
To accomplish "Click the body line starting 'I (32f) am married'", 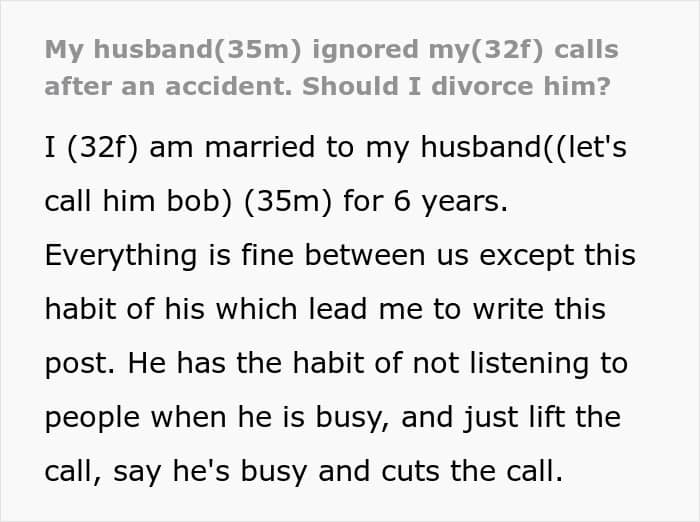I will coord(336,147).
